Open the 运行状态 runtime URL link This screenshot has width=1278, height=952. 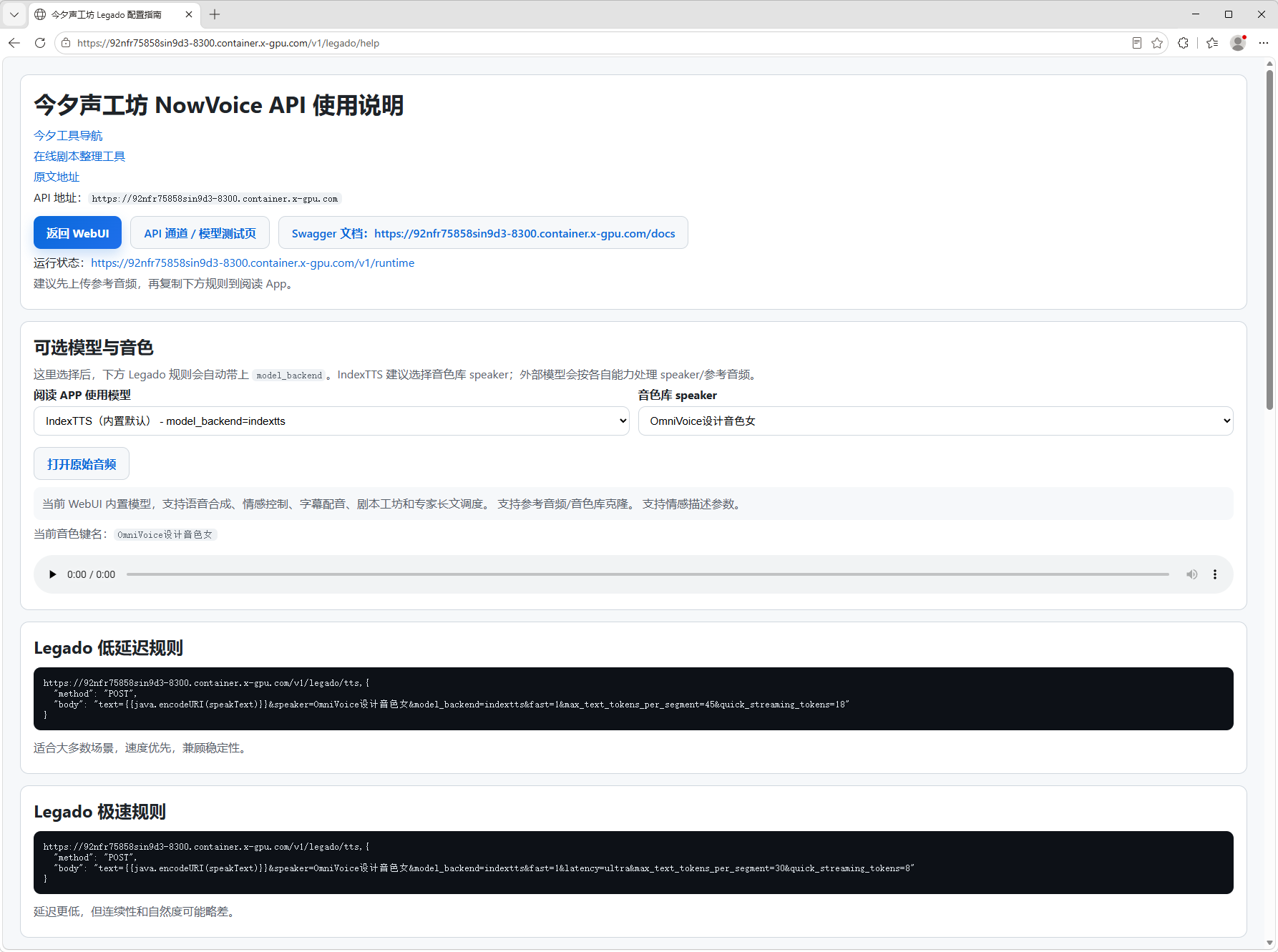(x=253, y=262)
